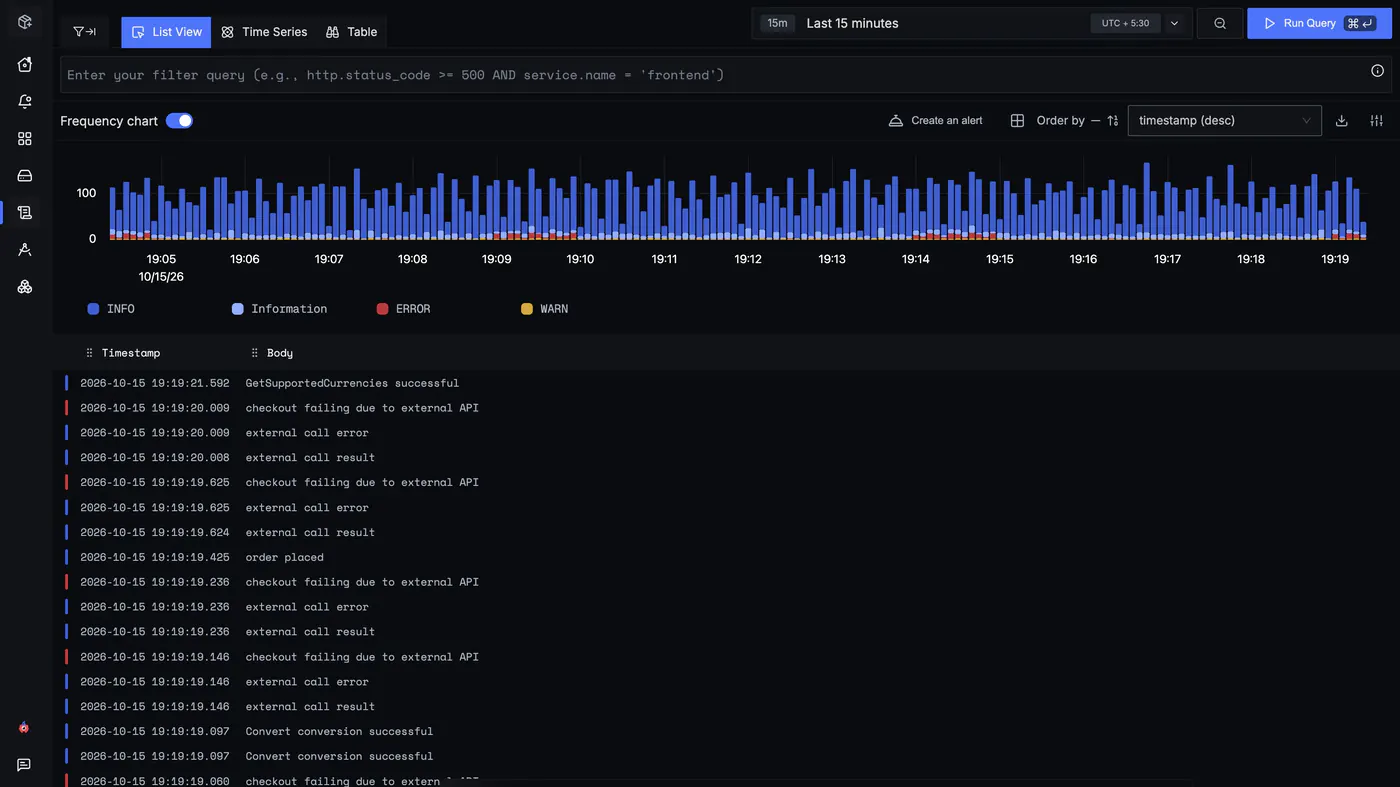Switch to the Time Series tab

pyautogui.click(x=264, y=32)
